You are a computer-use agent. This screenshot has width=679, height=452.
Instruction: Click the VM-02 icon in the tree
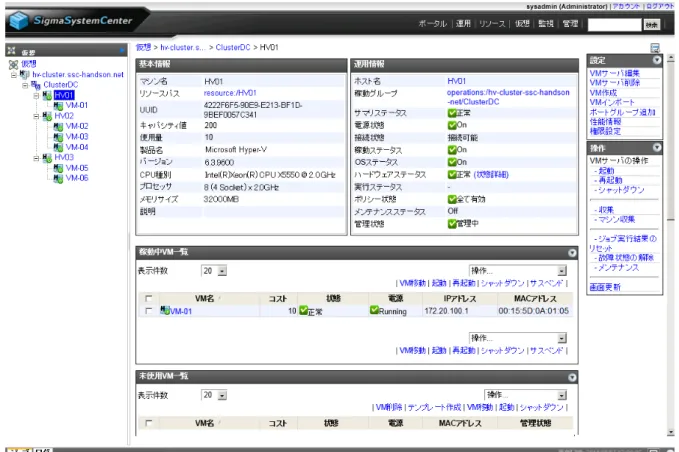pos(58,126)
